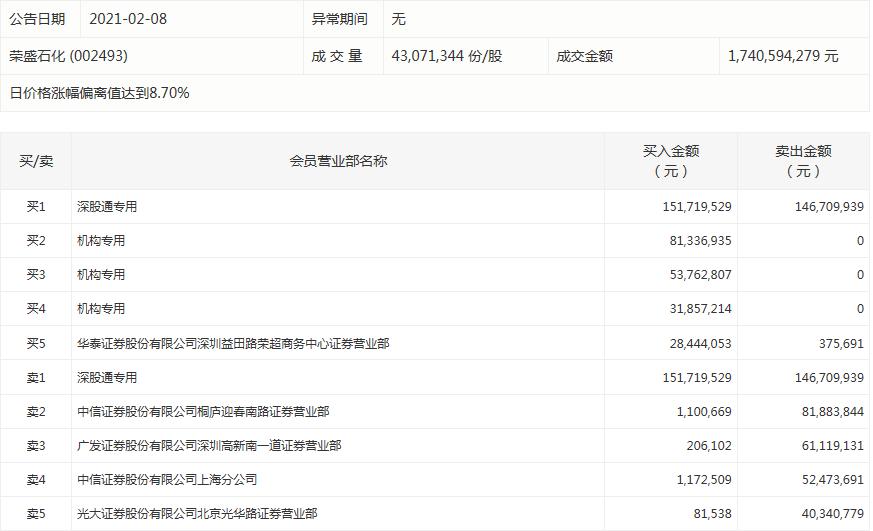
Task: Click the turnover amount 1,740,594,279 元
Action: [x=783, y=56]
